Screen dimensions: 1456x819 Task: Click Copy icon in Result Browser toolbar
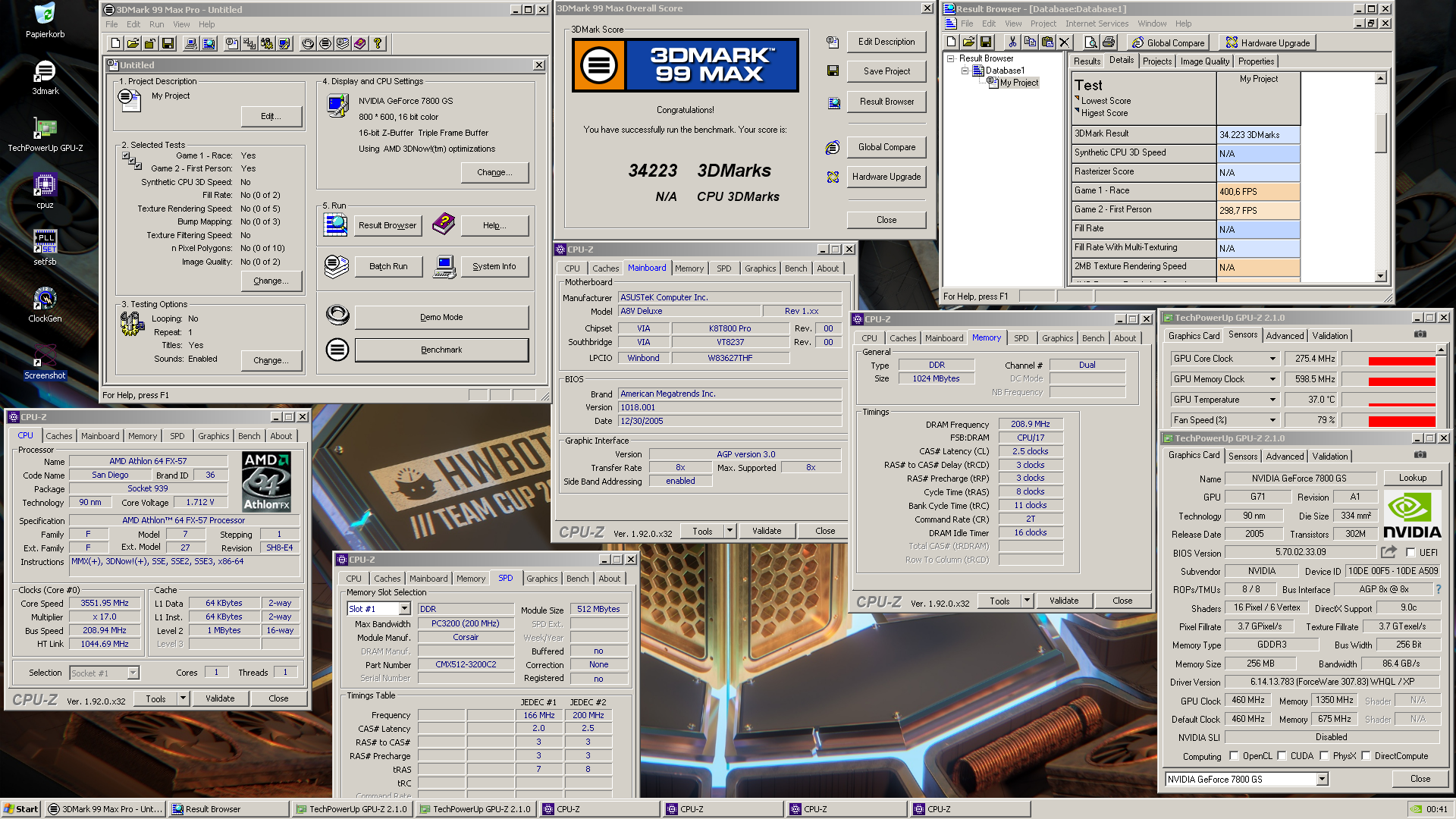click(1030, 42)
